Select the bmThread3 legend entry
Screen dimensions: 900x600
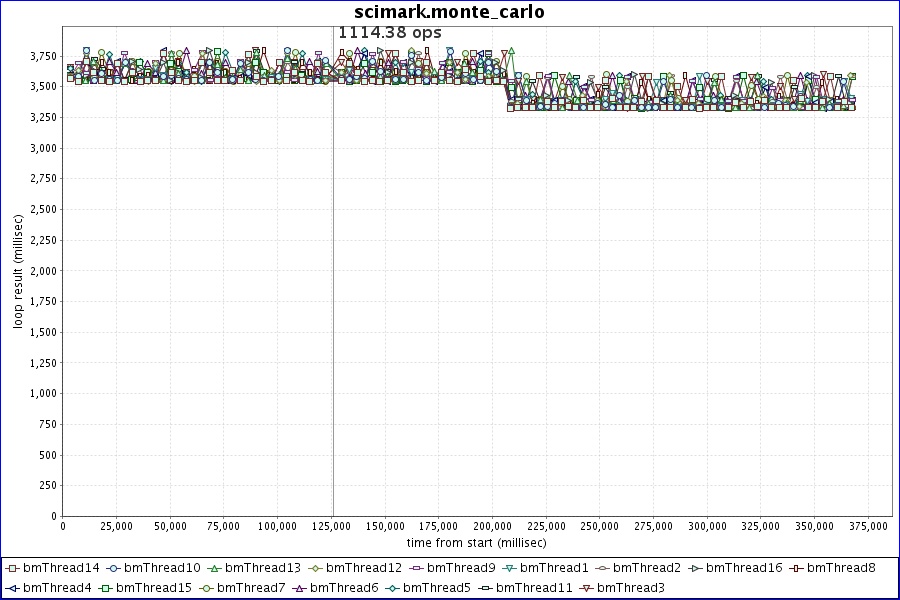[x=630, y=587]
